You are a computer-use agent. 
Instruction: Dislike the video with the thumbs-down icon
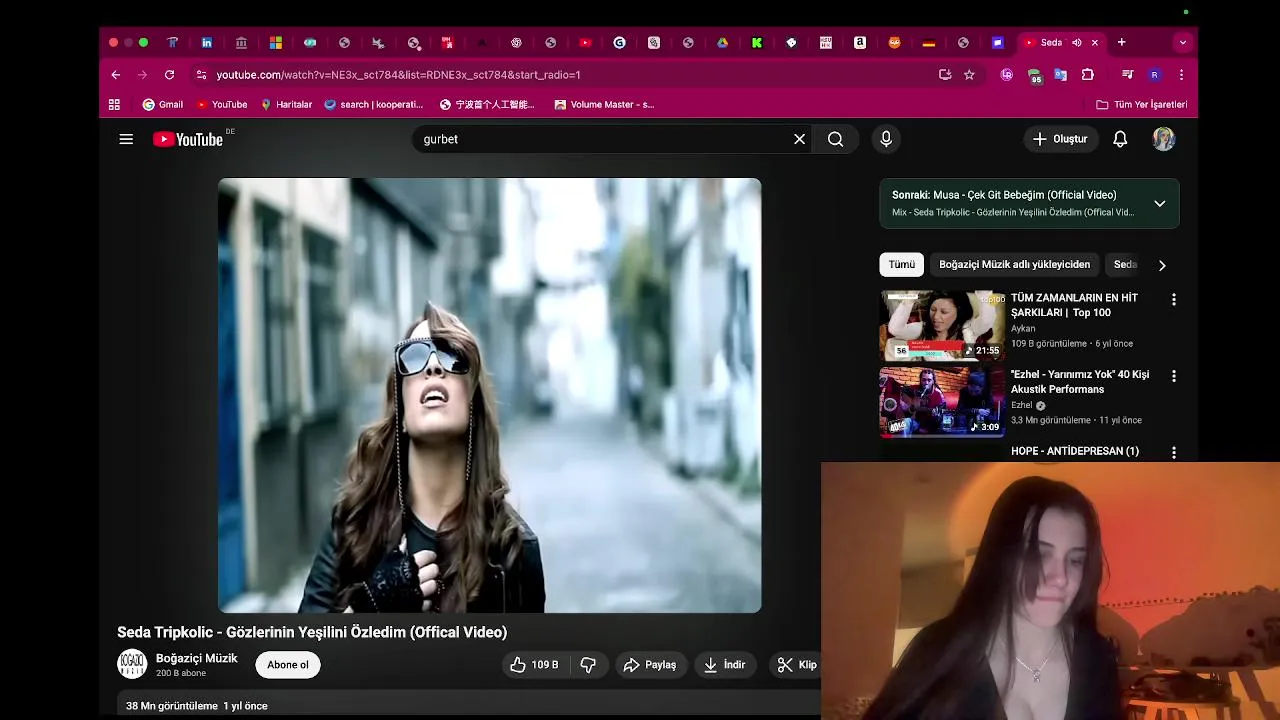click(x=588, y=665)
